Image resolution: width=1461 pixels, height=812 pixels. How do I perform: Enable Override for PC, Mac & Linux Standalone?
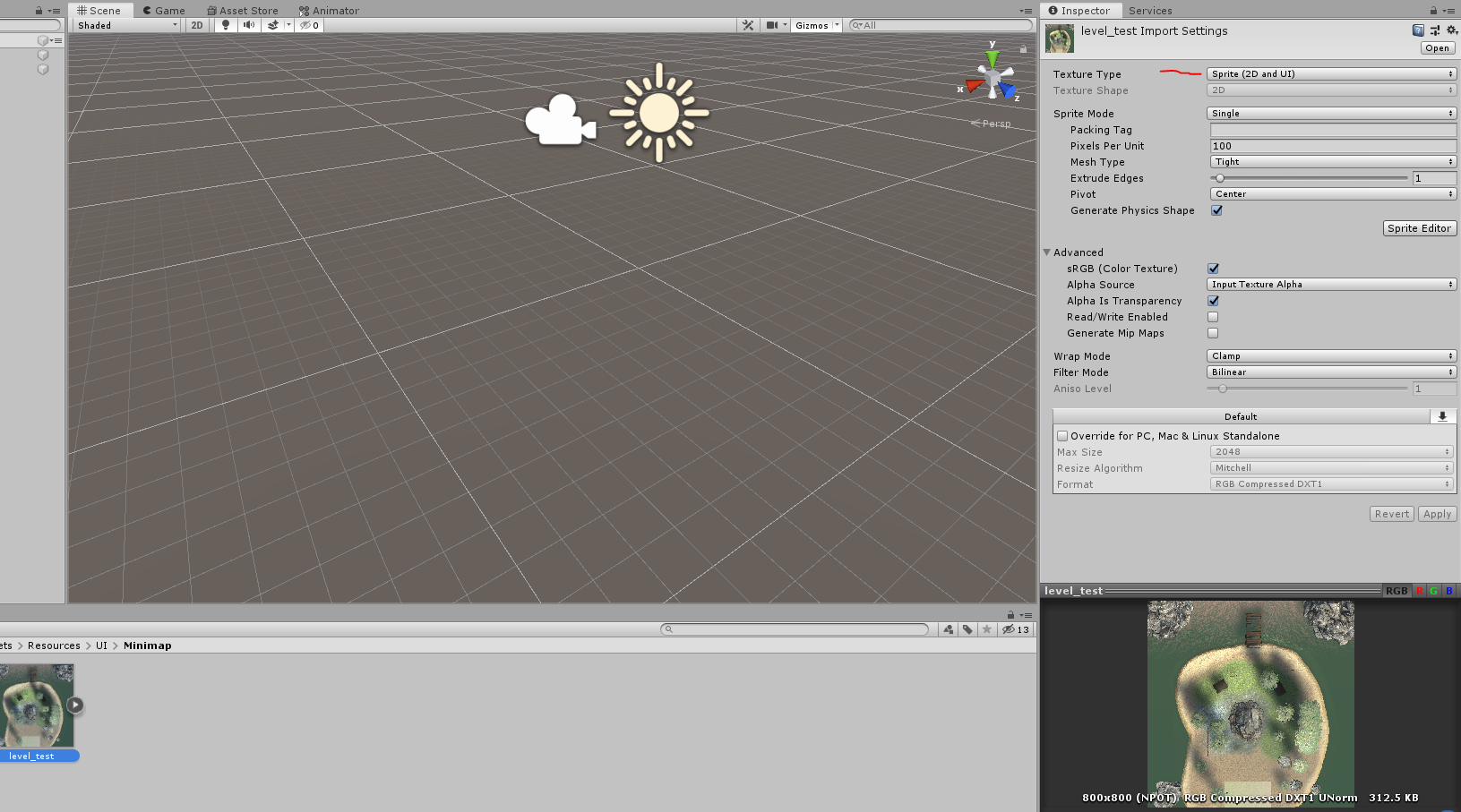[1062, 436]
